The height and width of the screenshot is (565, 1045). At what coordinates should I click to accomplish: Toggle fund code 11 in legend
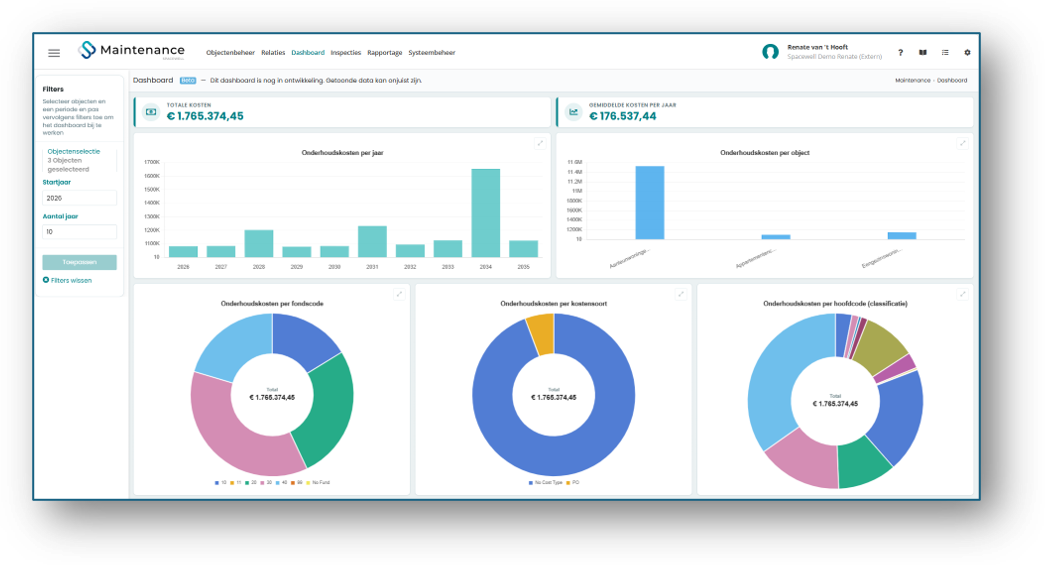coord(236,482)
